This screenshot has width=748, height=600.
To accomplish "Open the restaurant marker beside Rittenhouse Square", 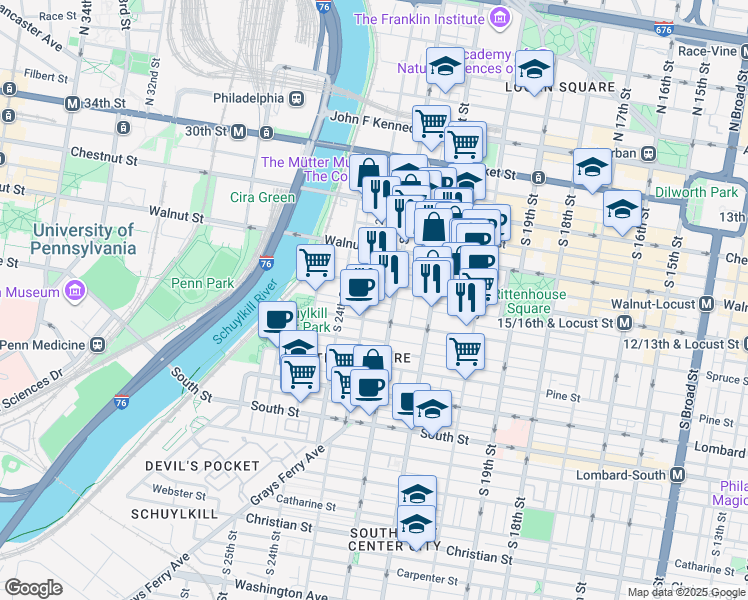I will coord(467,300).
